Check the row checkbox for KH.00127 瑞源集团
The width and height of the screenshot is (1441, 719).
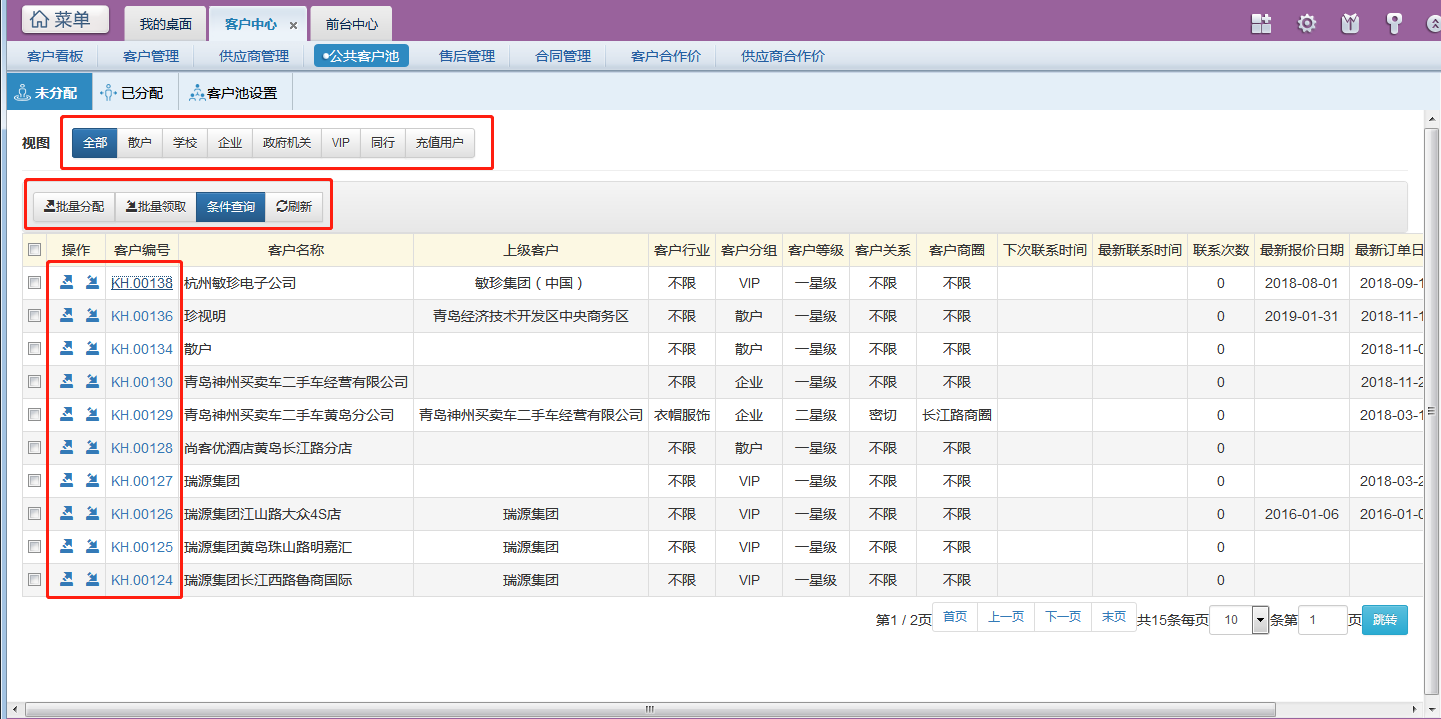click(x=35, y=481)
